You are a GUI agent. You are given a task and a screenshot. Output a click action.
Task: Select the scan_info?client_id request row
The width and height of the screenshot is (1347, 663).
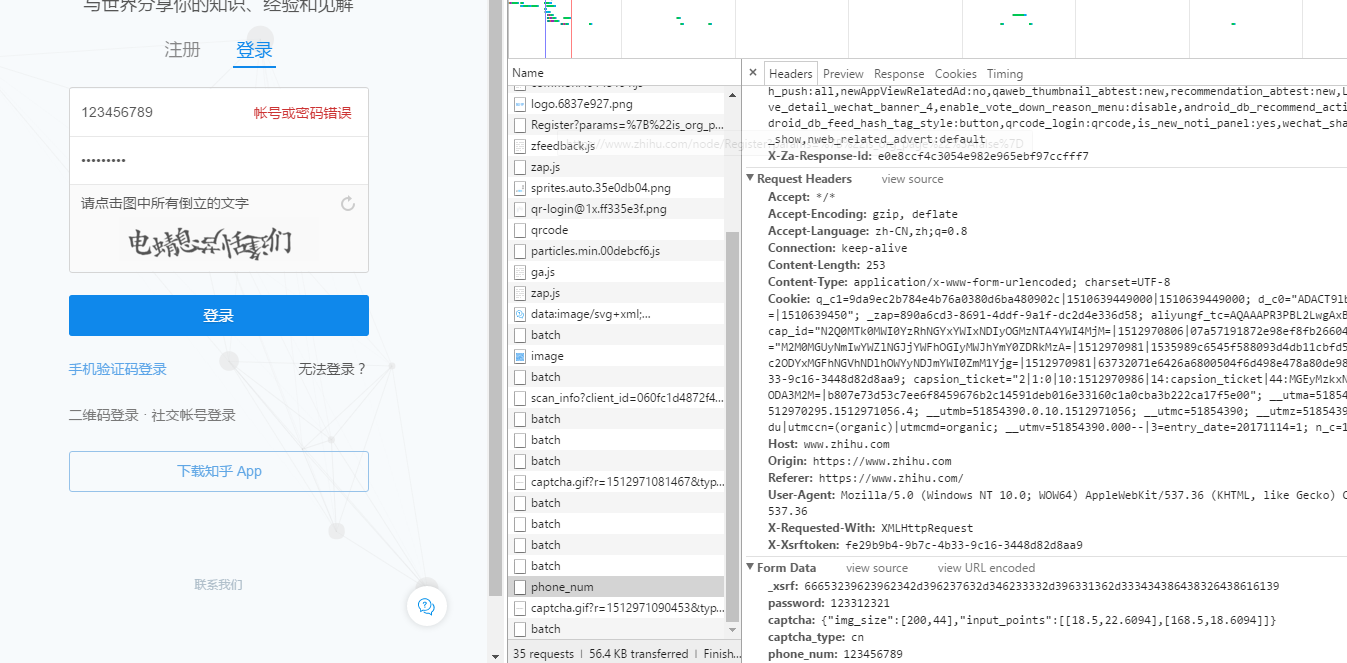(617, 398)
